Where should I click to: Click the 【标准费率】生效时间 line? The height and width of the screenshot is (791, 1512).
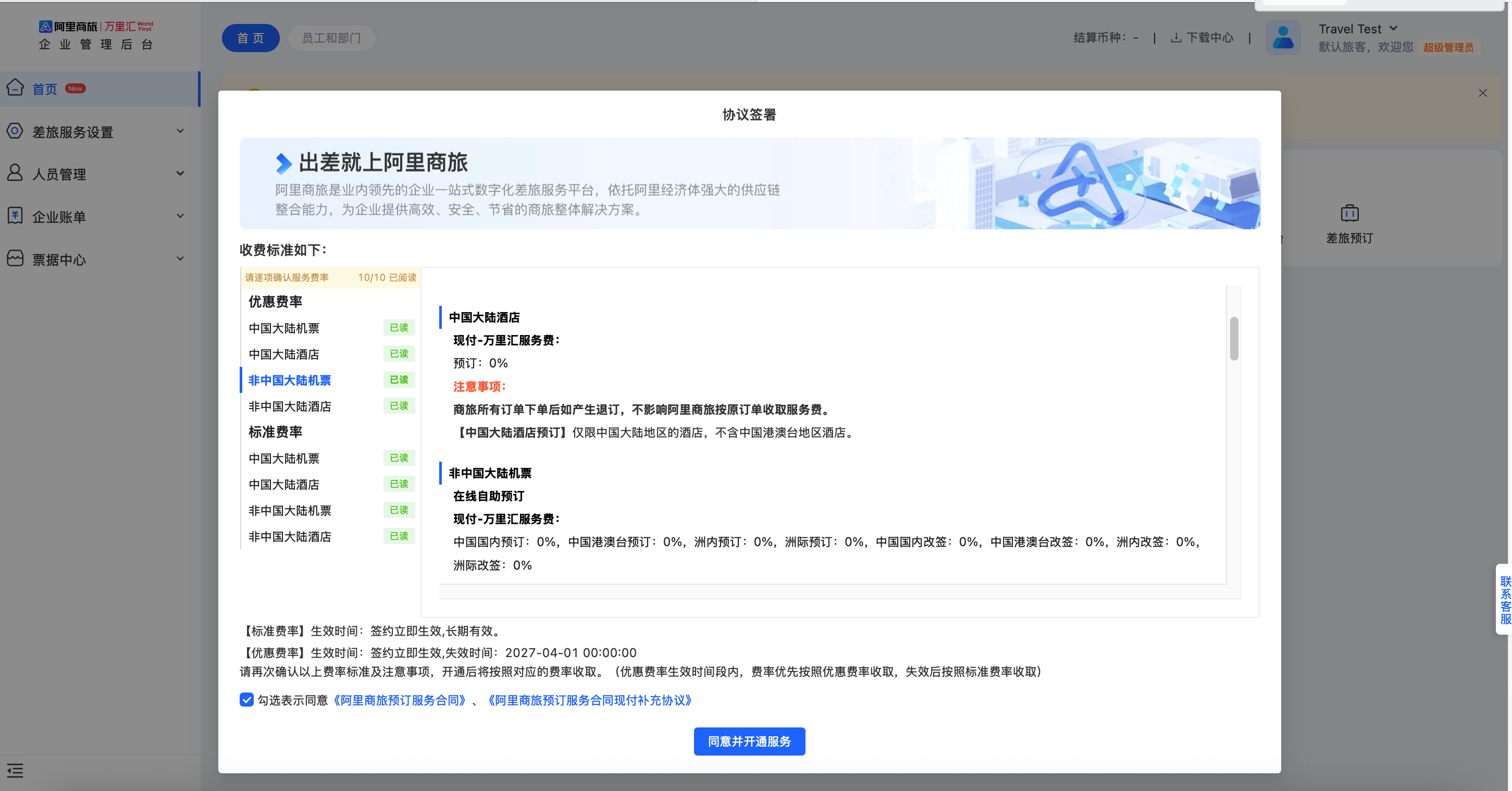pos(371,631)
